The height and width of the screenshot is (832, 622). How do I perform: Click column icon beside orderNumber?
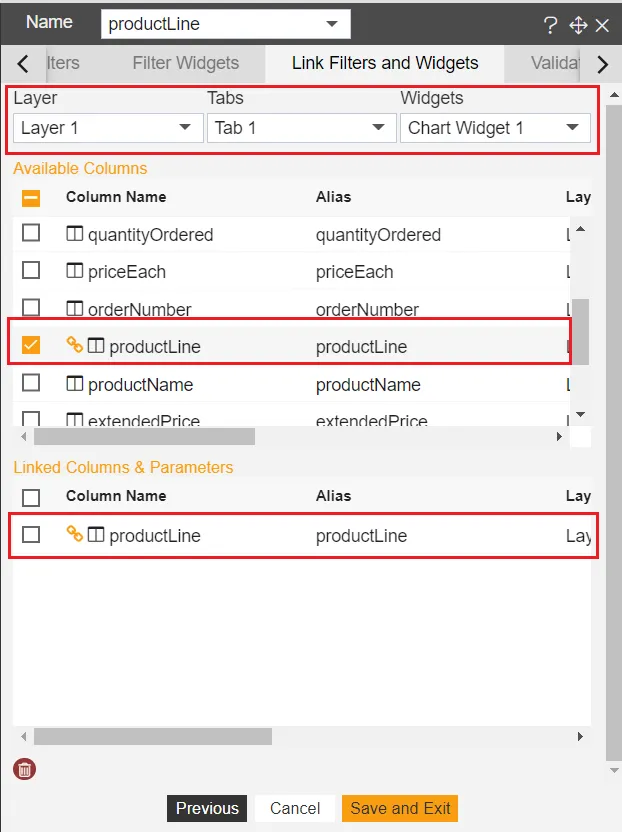tap(74, 308)
